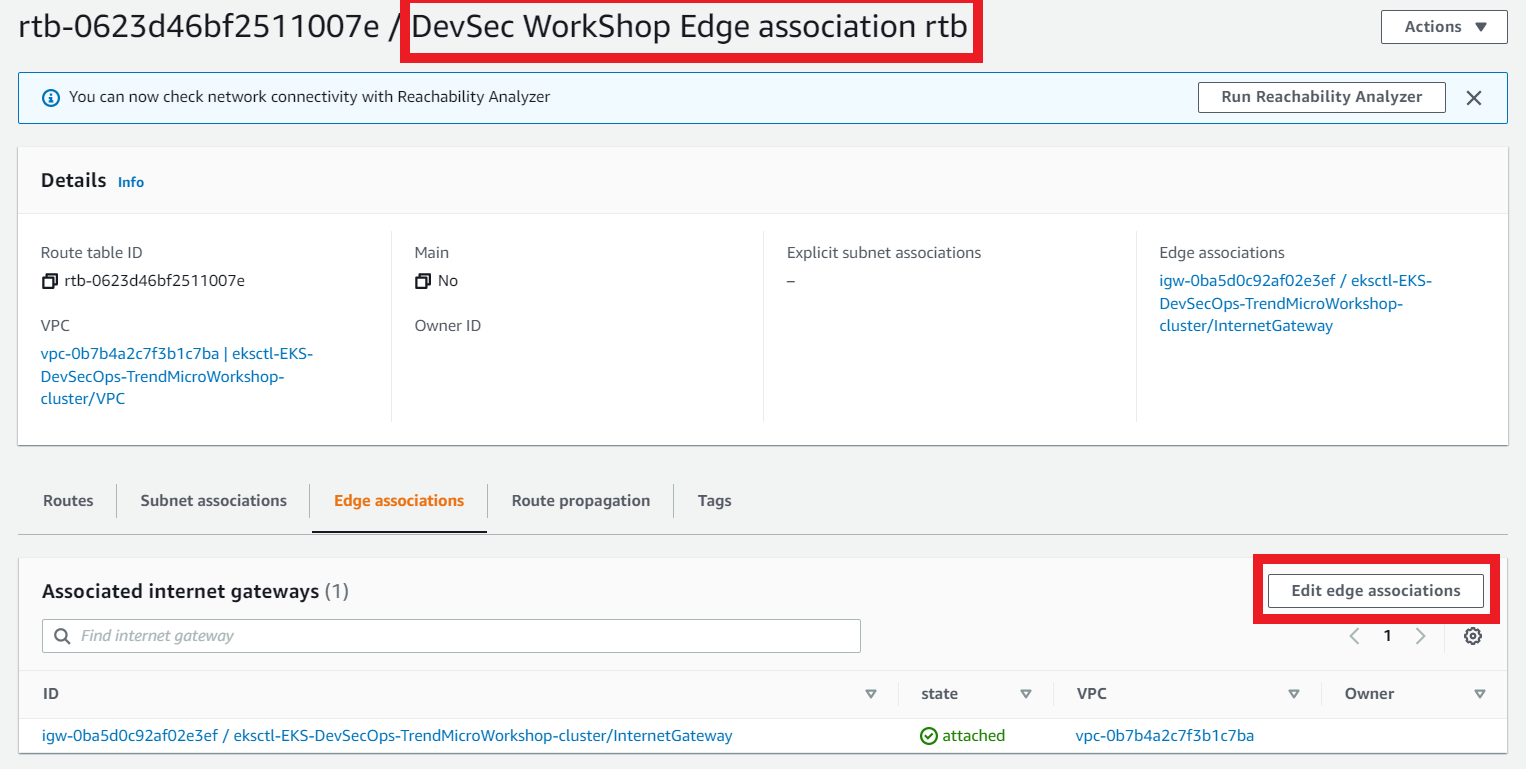Screen dimensions: 1526x769
Task: Switch to Subnet associations tab
Action: point(214,501)
